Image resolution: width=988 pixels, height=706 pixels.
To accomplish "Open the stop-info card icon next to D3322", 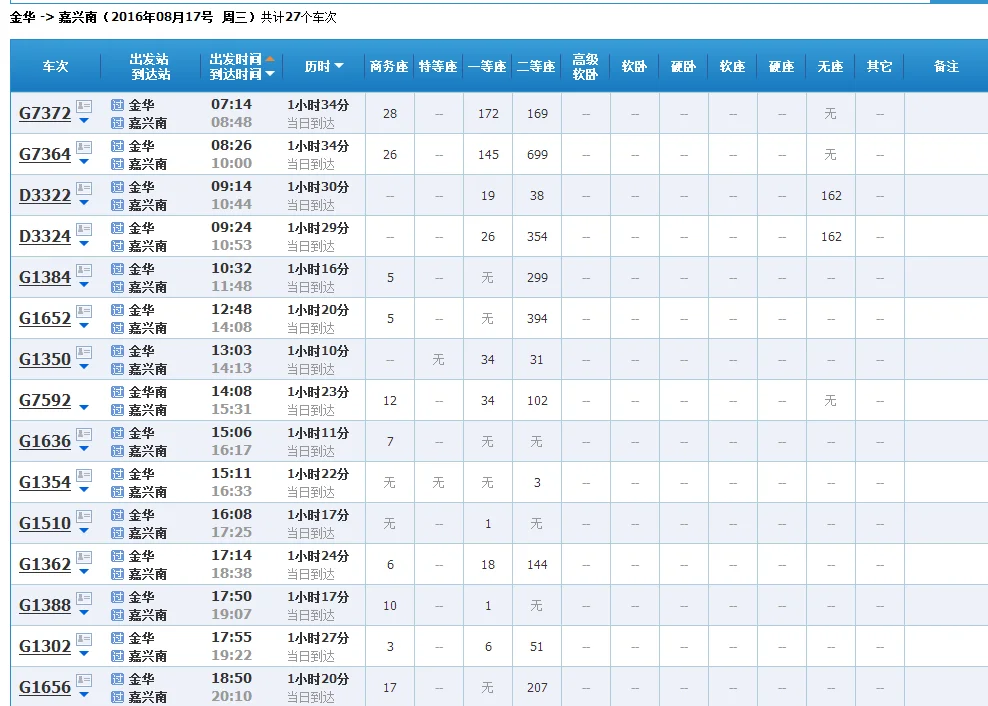I will [83, 189].
